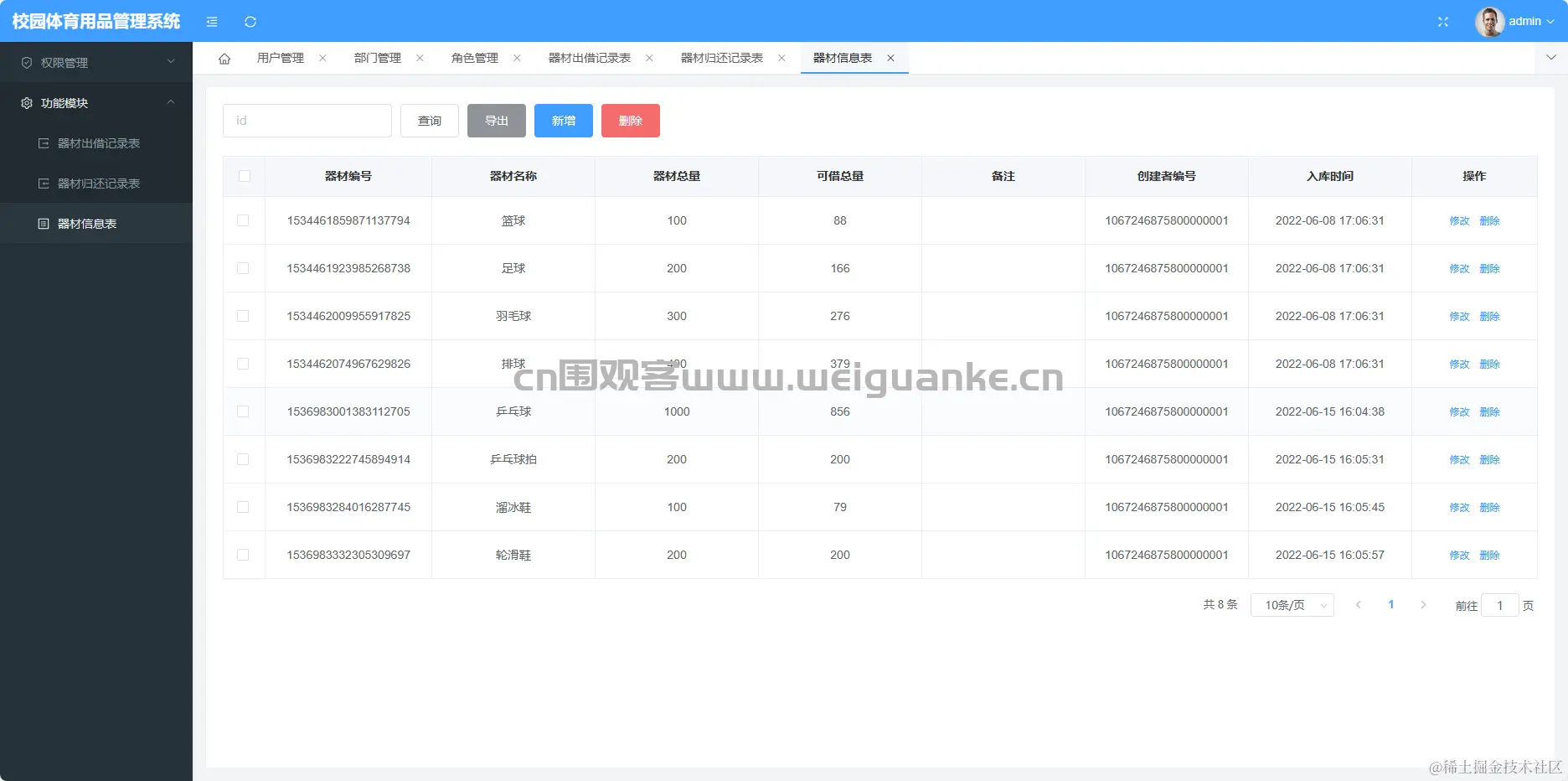
Task: Click 删除 in the 乒乓球拍 row
Action: [x=1489, y=460]
